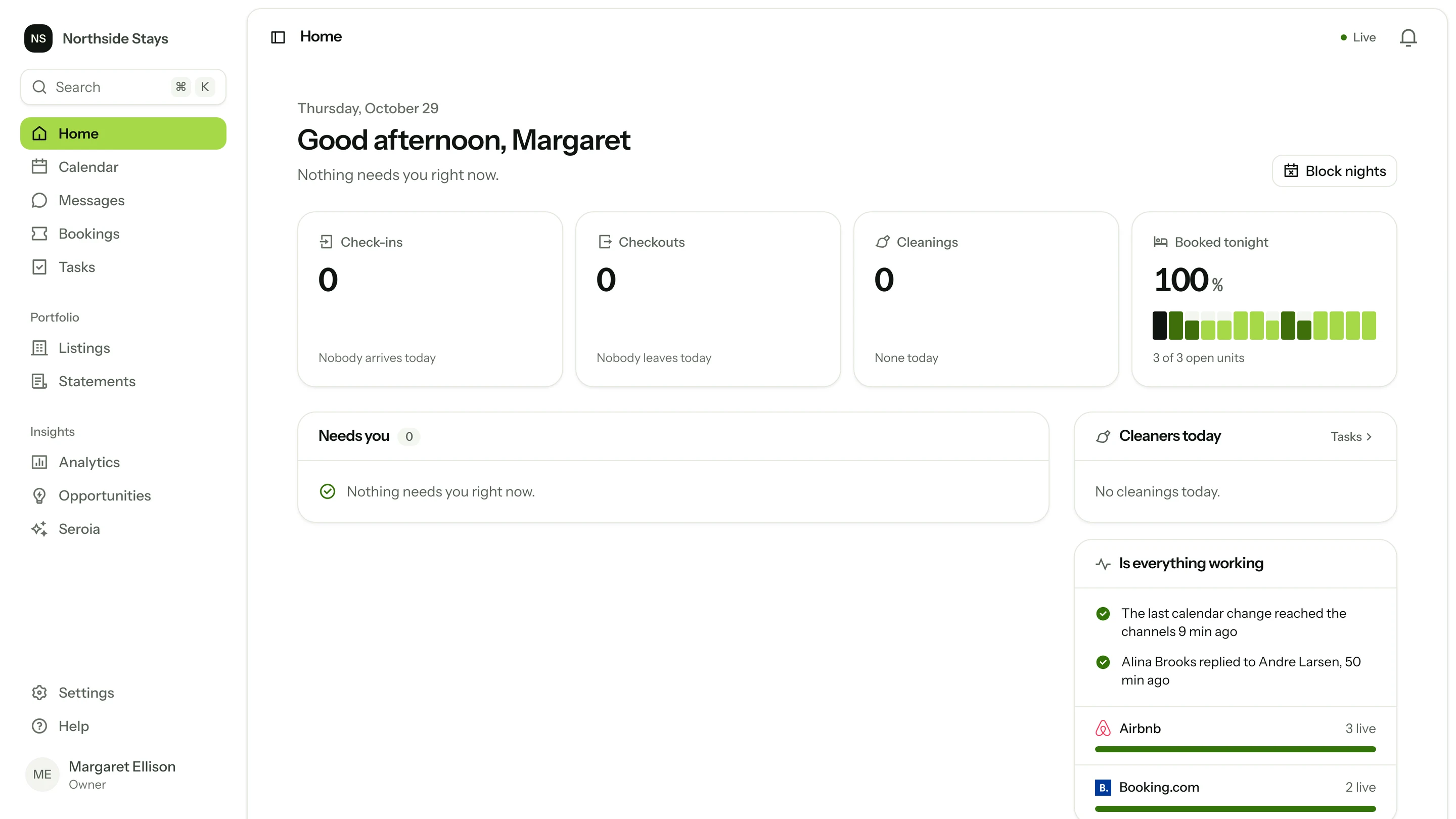The image size is (1456, 819).
Task: Click the Airbnb green sync progress bar
Action: pos(1235,749)
